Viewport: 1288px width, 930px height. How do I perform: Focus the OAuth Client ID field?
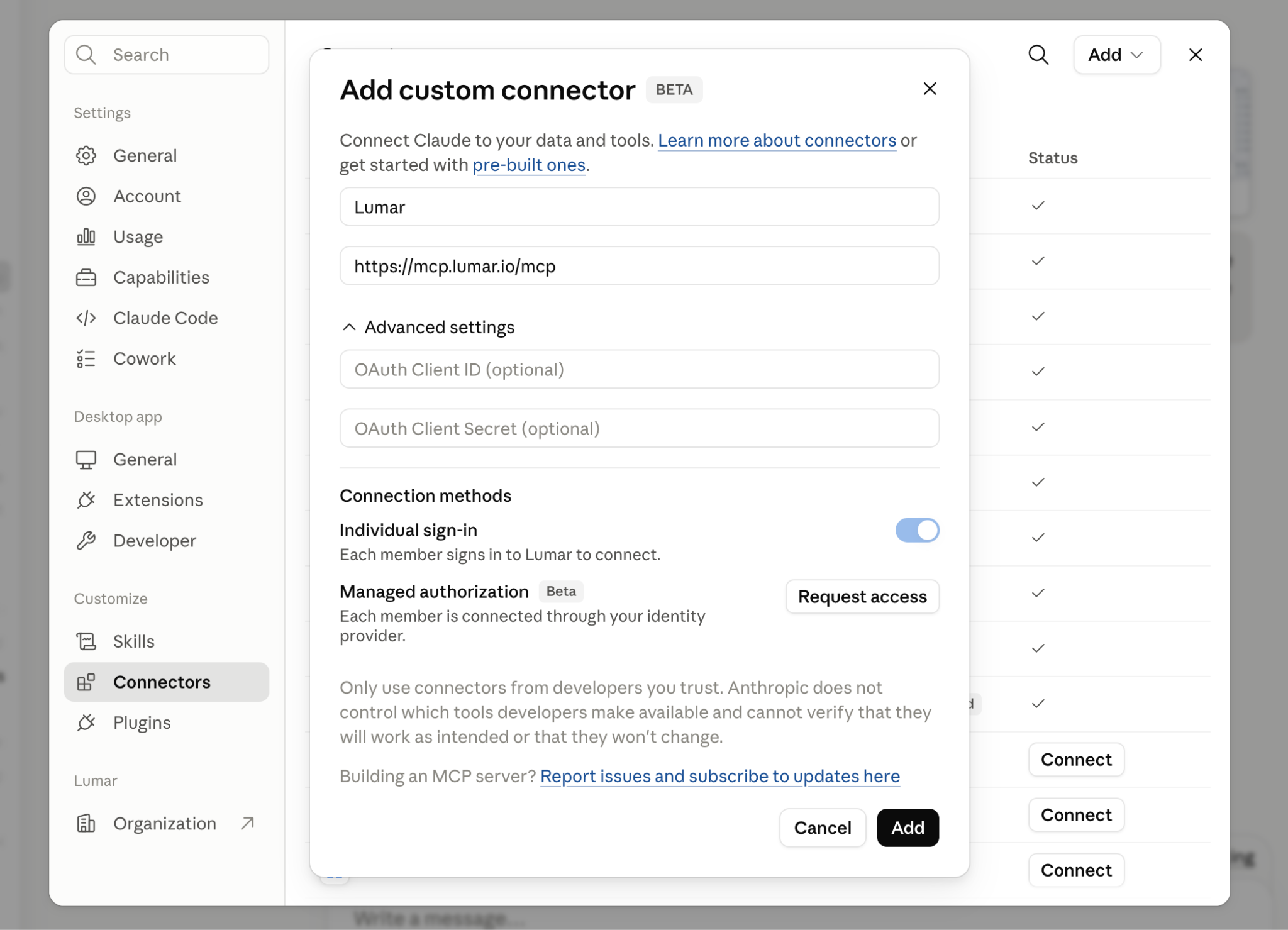click(640, 369)
